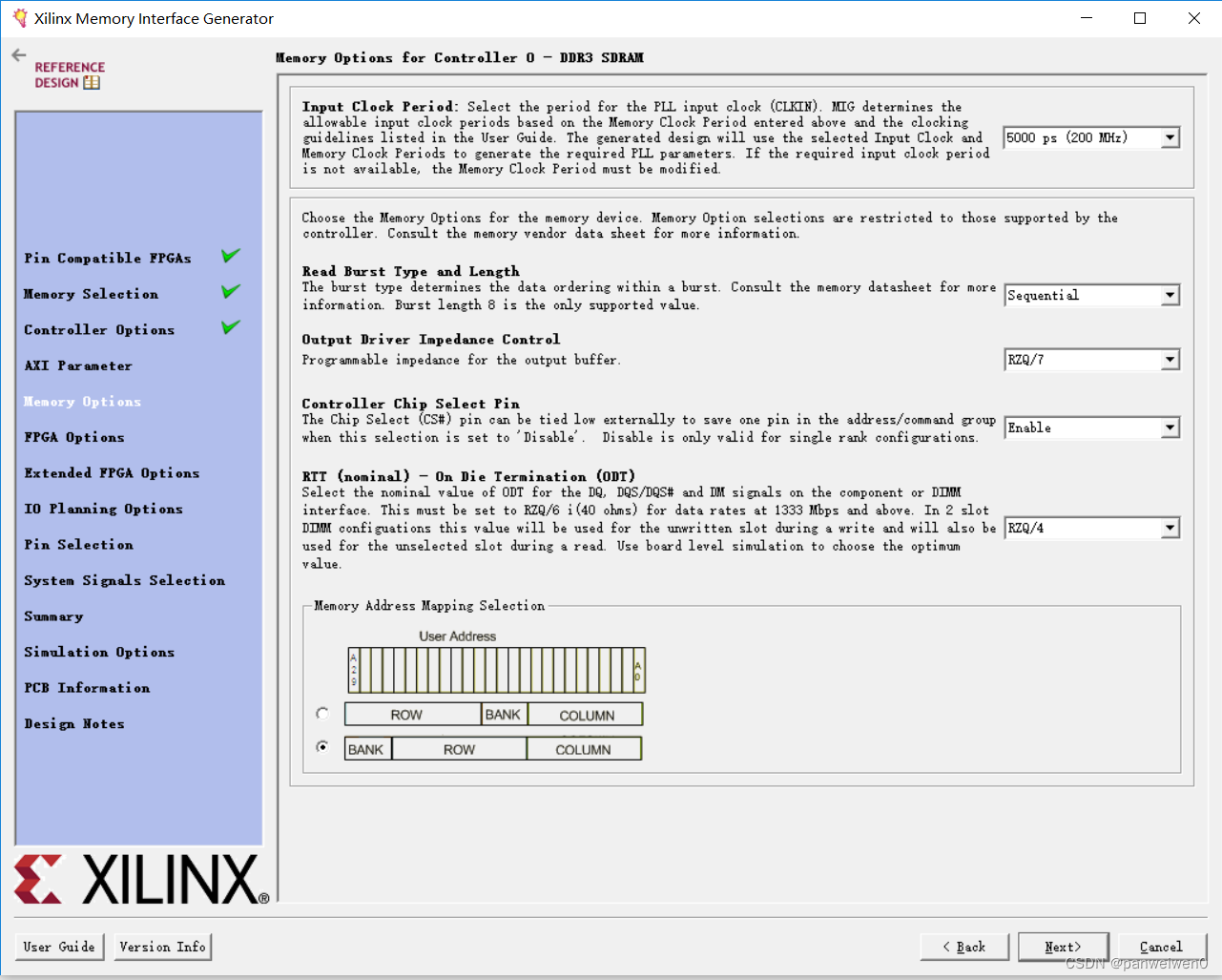
Task: Go to Design Notes step
Action: pyautogui.click(x=74, y=723)
